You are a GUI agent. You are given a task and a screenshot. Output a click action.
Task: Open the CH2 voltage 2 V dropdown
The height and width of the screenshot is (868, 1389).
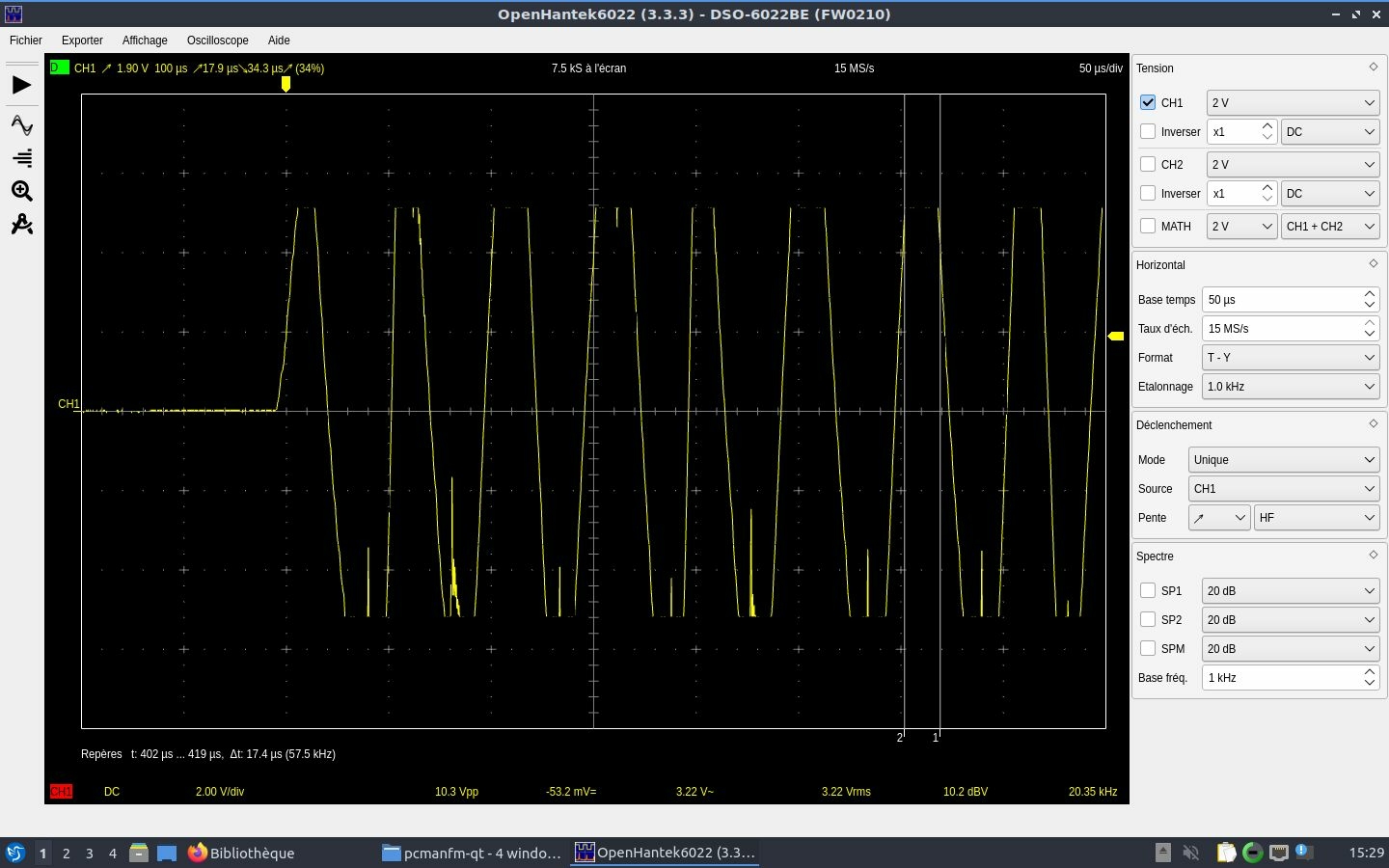pos(1293,164)
